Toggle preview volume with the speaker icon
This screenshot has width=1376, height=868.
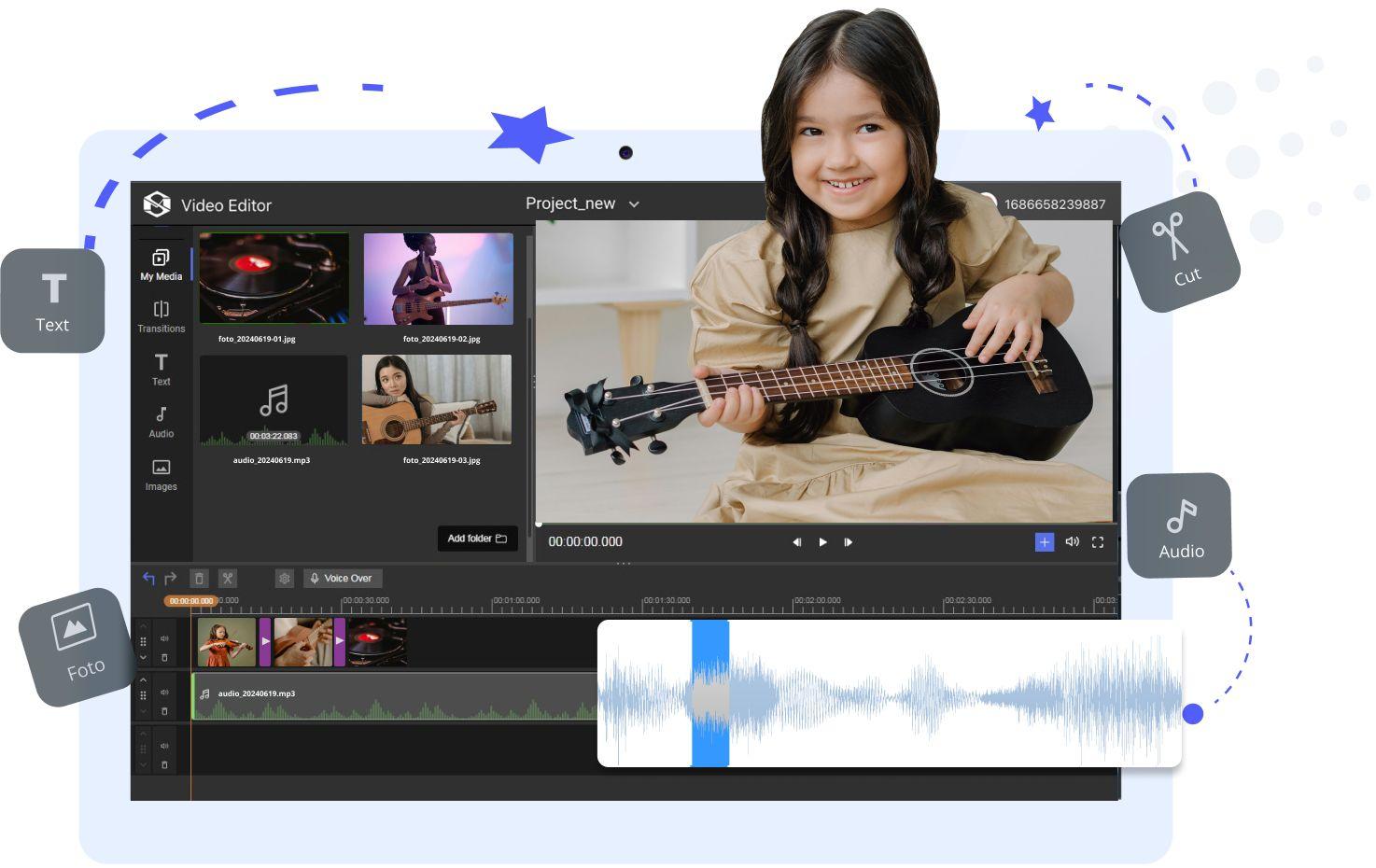(x=1072, y=541)
